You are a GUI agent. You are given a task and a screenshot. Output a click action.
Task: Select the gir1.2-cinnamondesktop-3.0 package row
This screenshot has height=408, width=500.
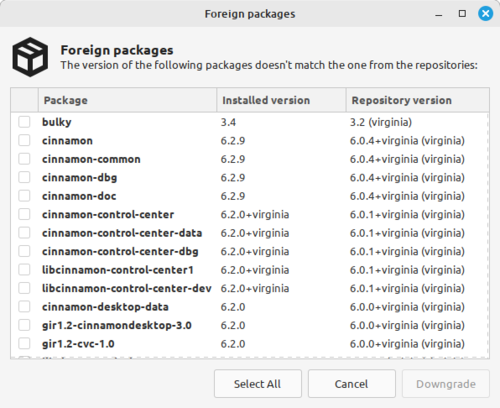250,325
